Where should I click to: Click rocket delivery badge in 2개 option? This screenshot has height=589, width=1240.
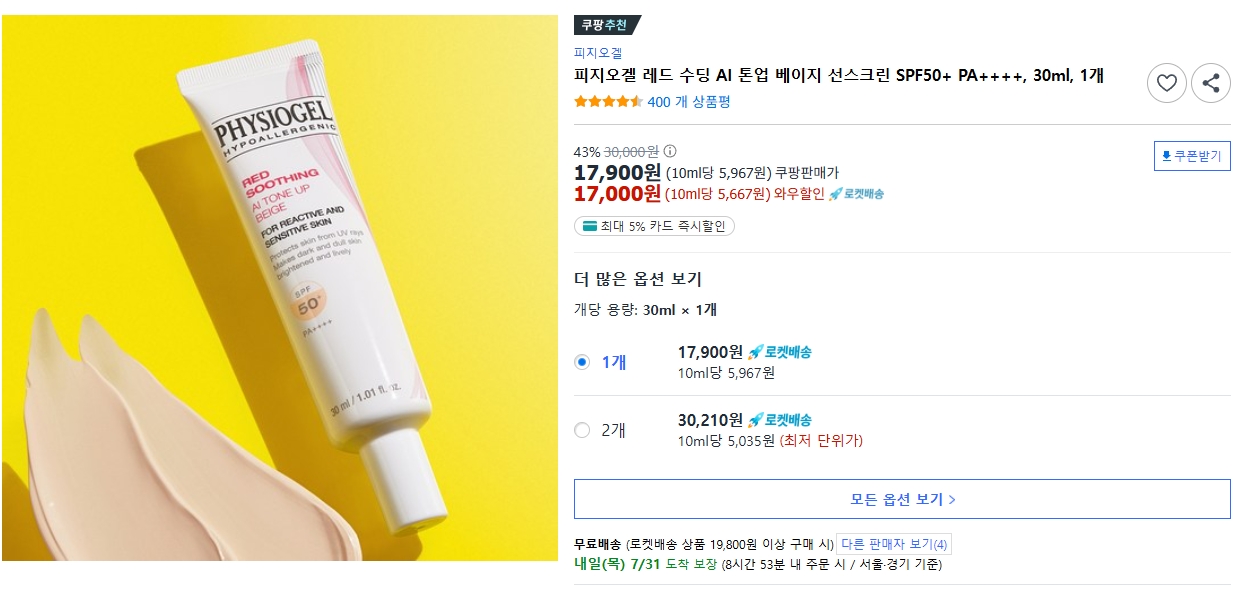point(780,420)
